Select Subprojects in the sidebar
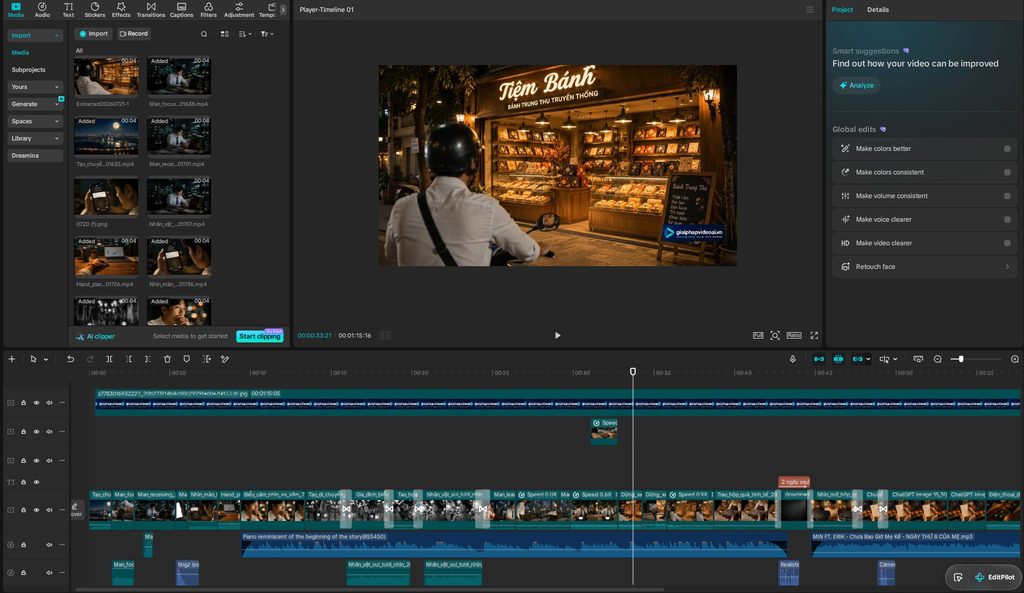 (x=29, y=70)
